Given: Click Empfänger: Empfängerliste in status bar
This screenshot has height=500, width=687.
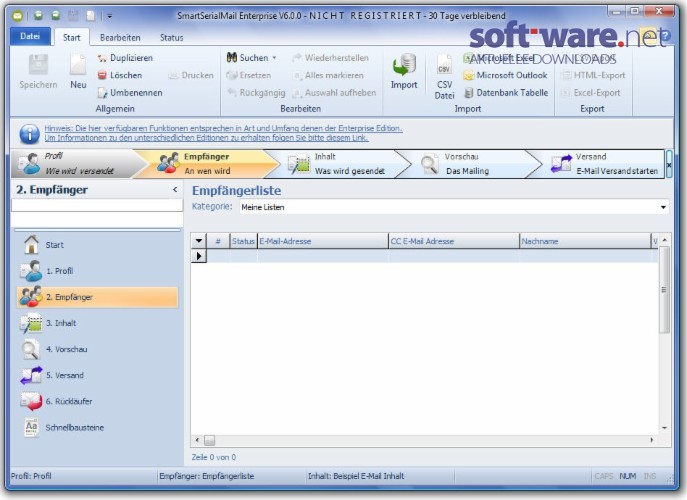Looking at the screenshot, I should tap(206, 476).
